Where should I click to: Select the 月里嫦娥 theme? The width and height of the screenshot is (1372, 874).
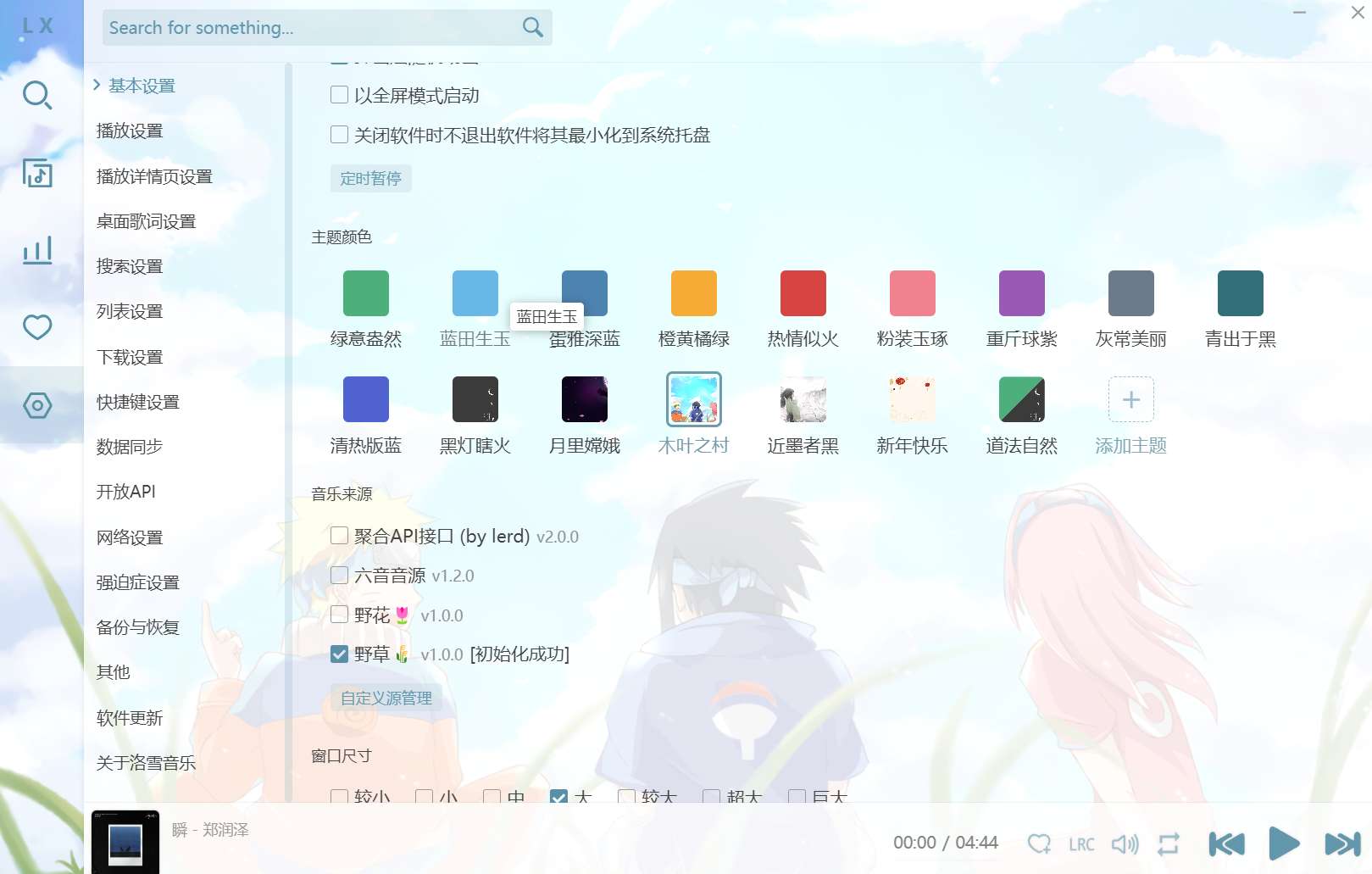pyautogui.click(x=585, y=399)
